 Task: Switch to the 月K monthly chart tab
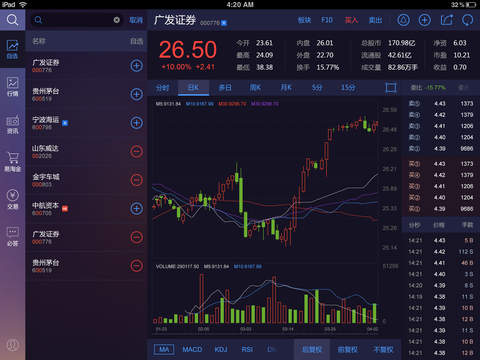286,88
